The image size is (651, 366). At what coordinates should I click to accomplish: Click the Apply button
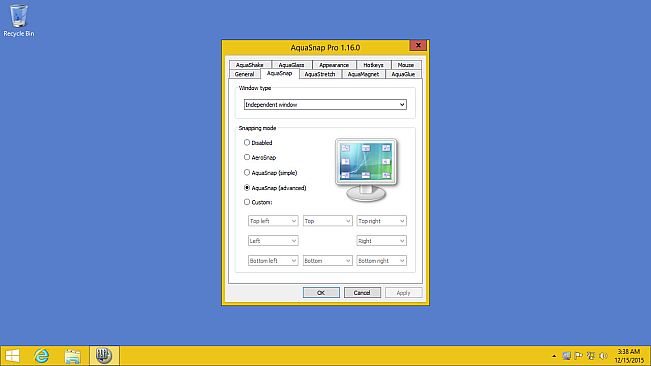[403, 293]
